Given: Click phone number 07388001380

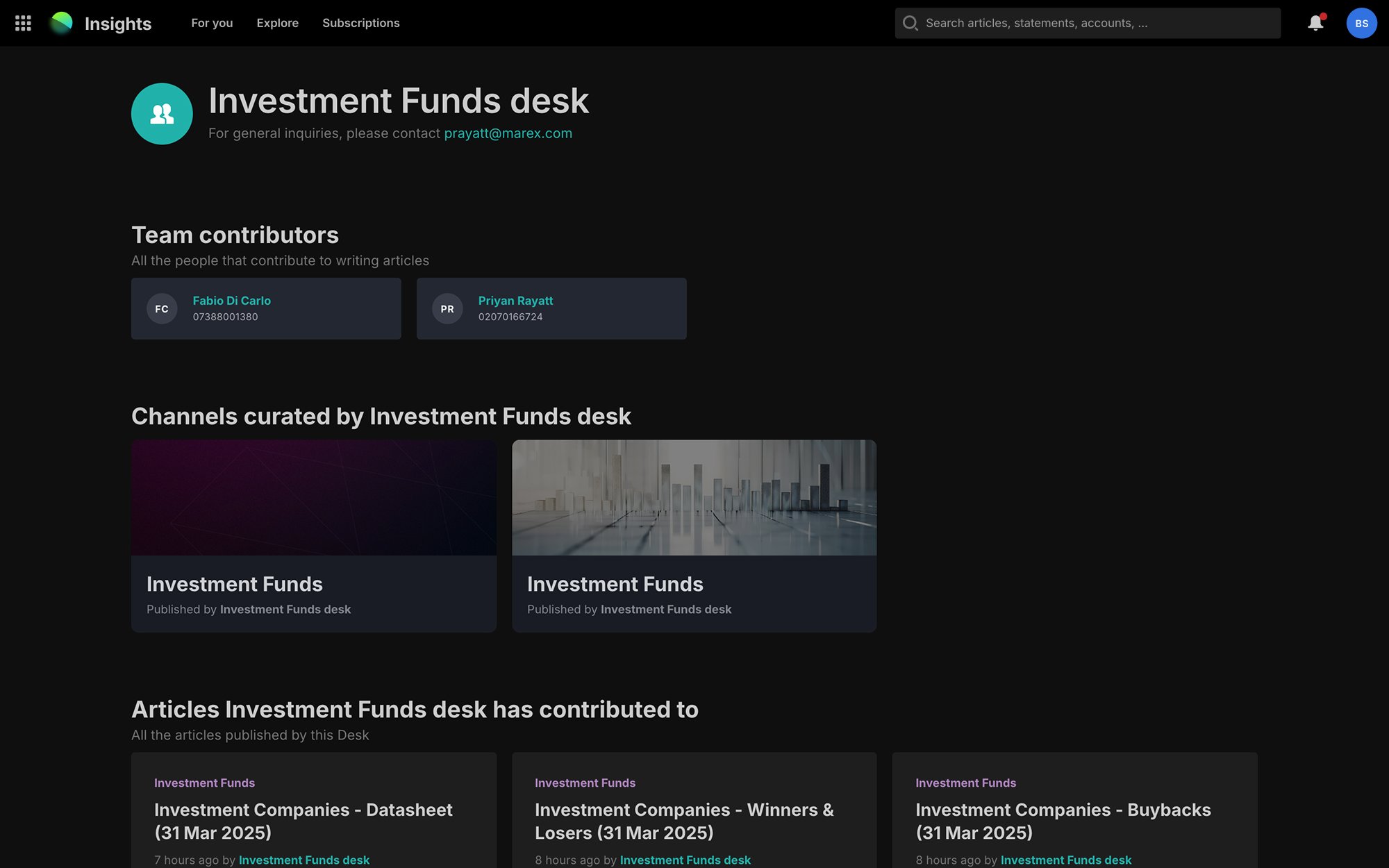Looking at the screenshot, I should click(x=226, y=317).
